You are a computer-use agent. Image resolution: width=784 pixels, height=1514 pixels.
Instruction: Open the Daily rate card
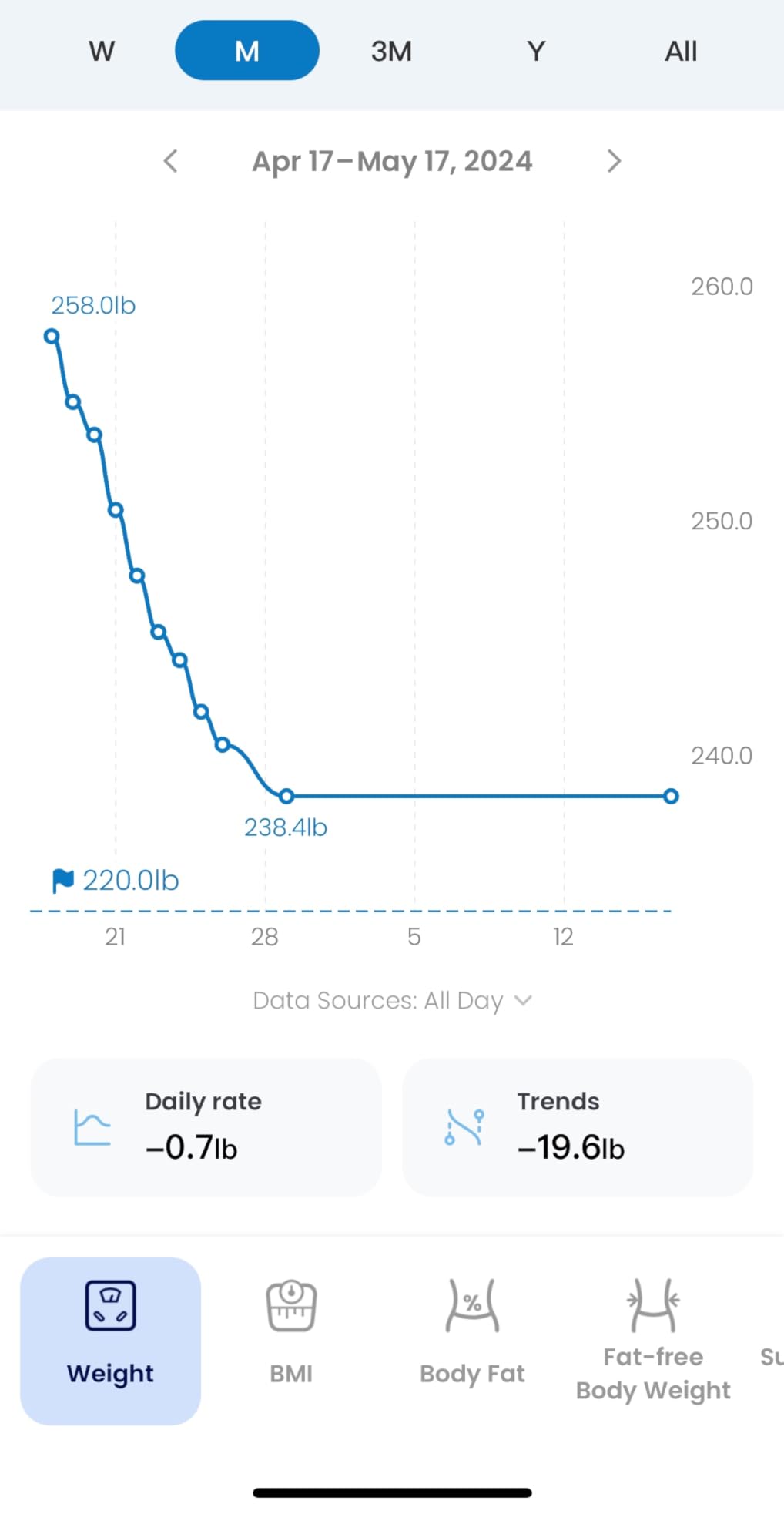[206, 1126]
